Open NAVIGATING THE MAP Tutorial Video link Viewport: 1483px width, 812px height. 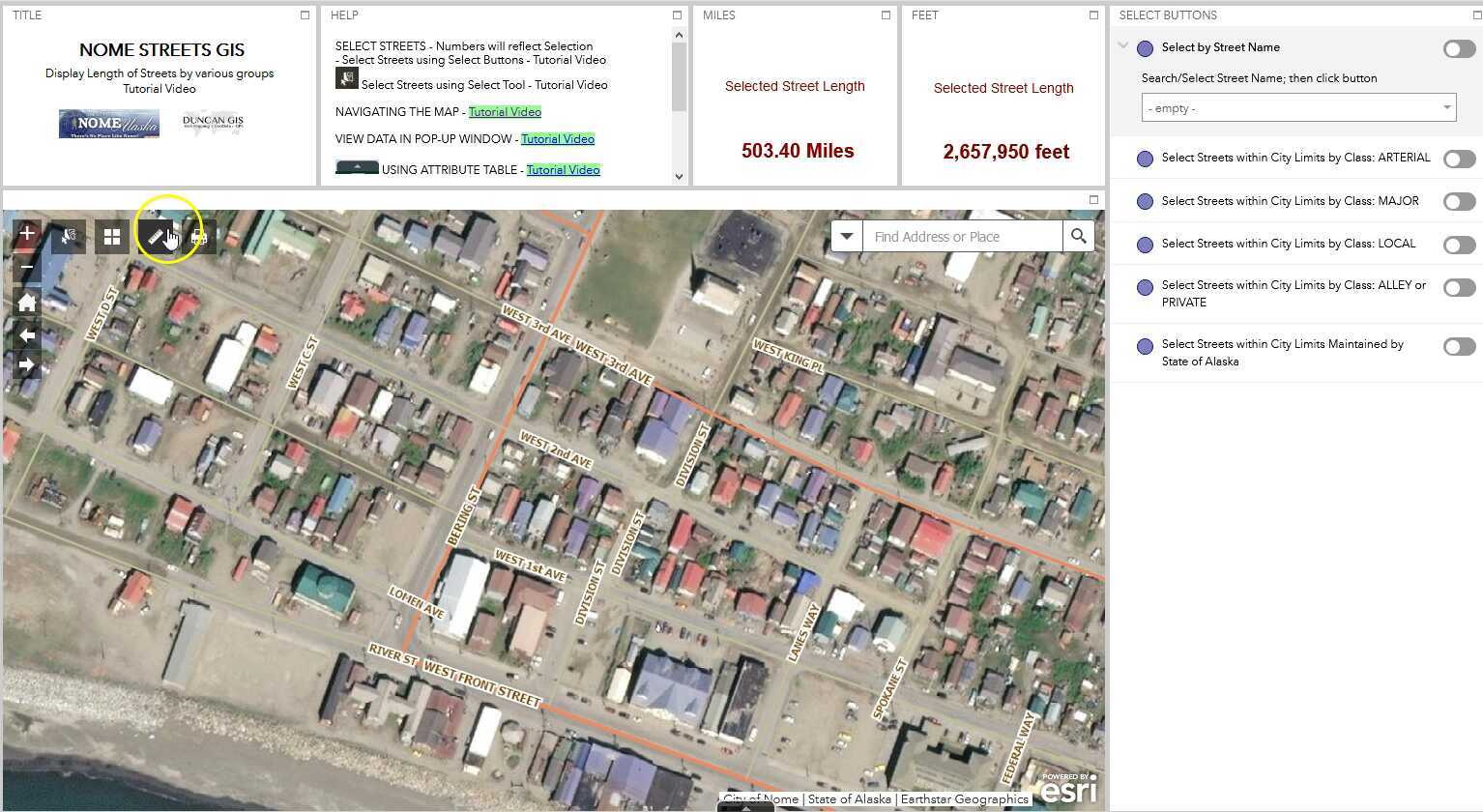[x=505, y=112]
